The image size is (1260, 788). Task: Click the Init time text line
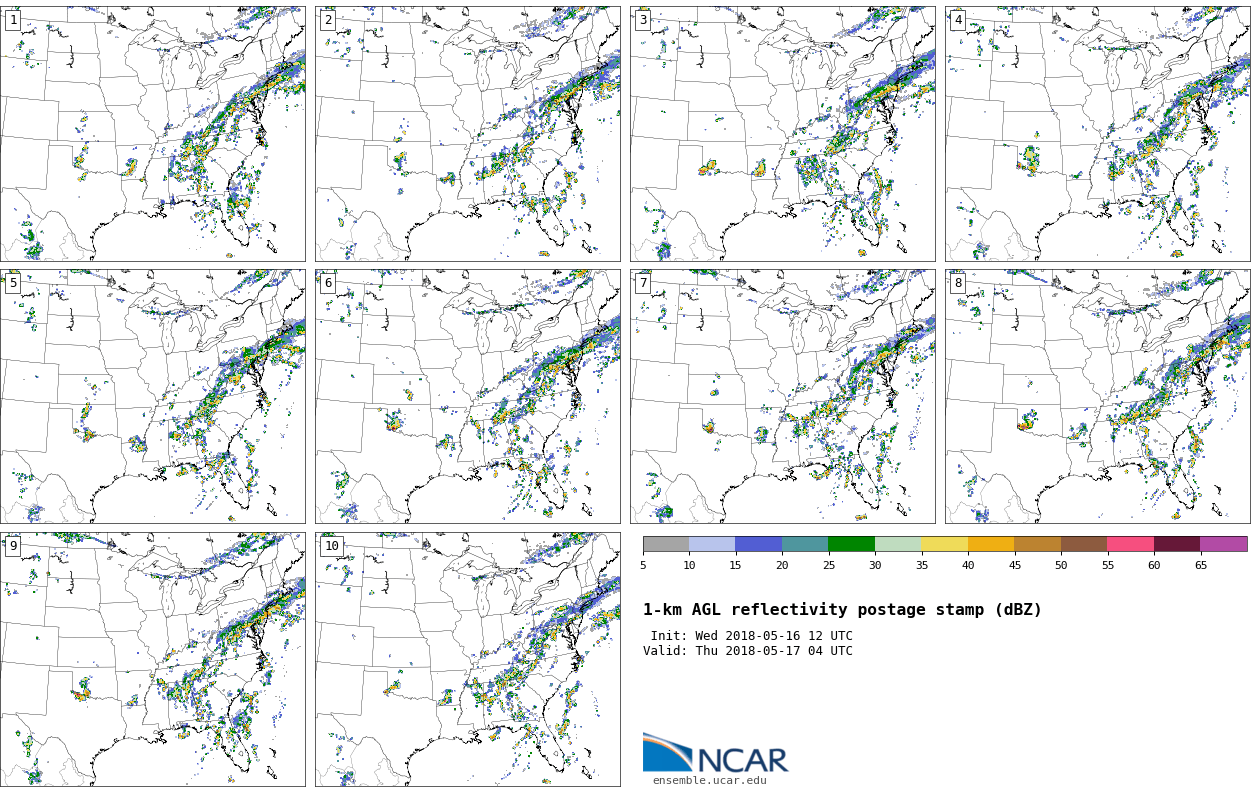(x=751, y=636)
